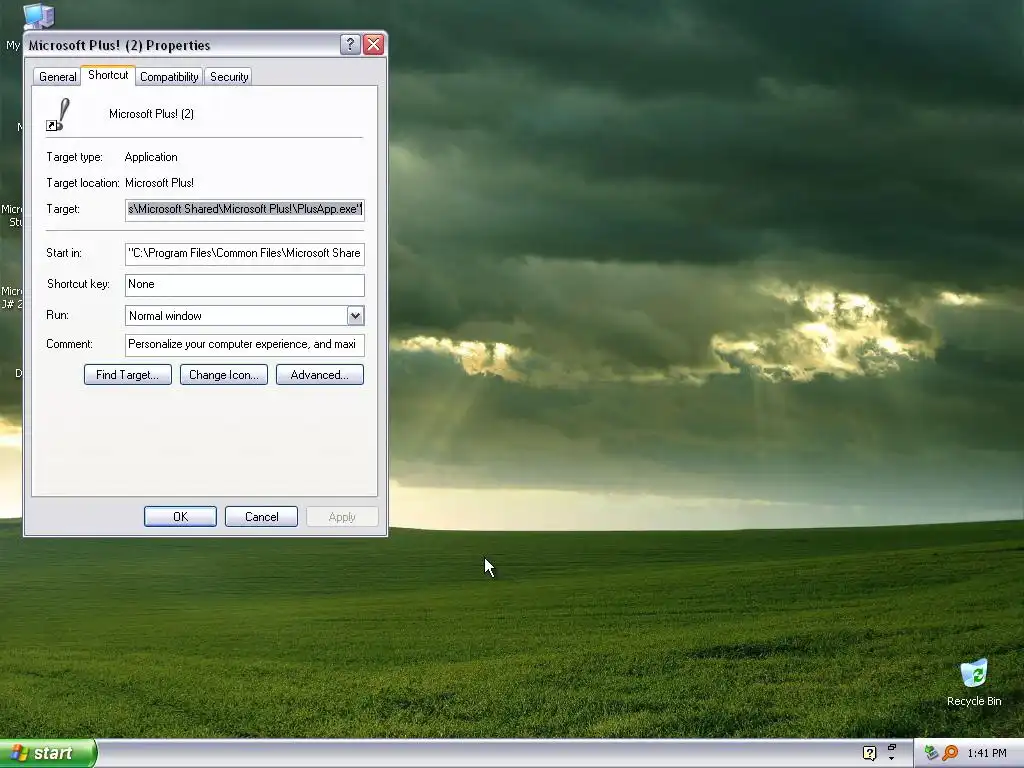
Task: Confirm with the OK button
Action: click(x=180, y=517)
